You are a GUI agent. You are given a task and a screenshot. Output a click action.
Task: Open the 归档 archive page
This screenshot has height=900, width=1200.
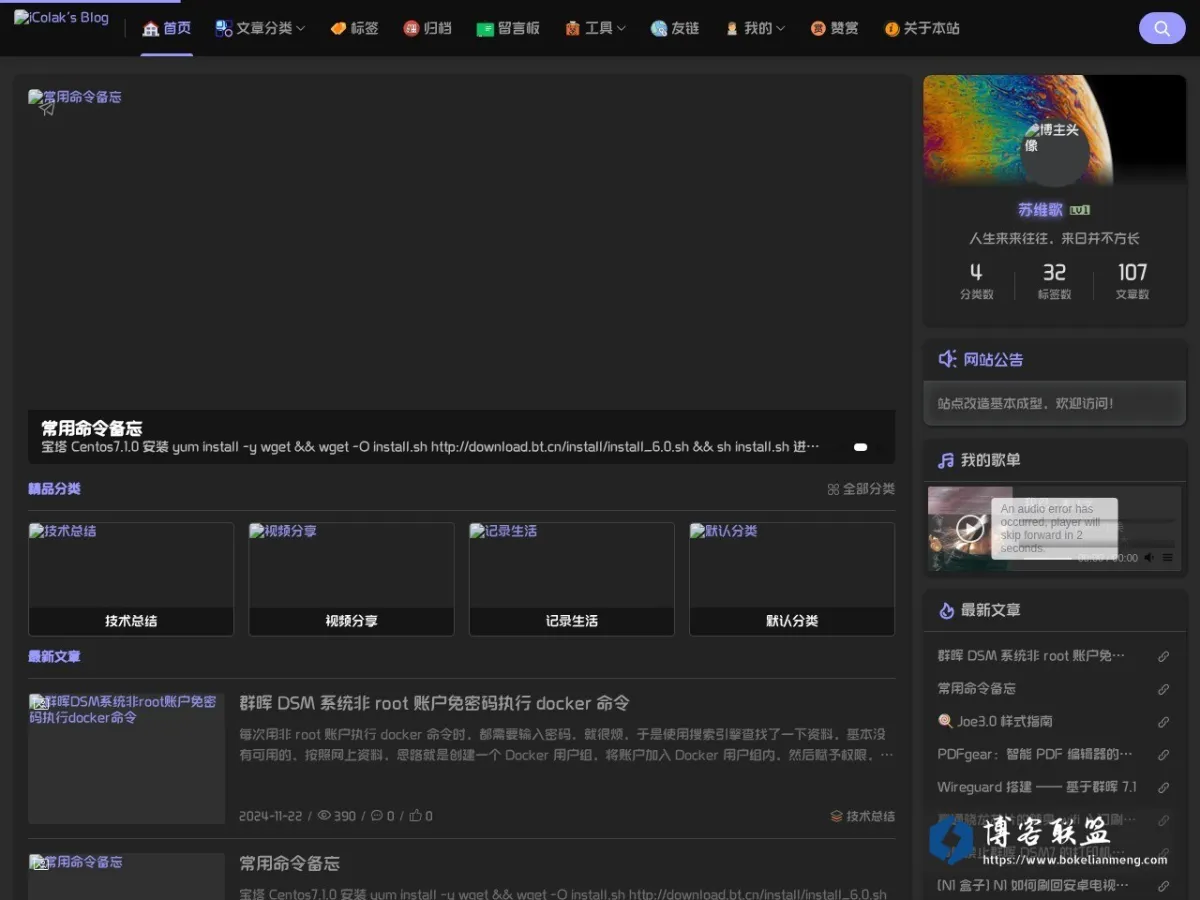(x=427, y=28)
